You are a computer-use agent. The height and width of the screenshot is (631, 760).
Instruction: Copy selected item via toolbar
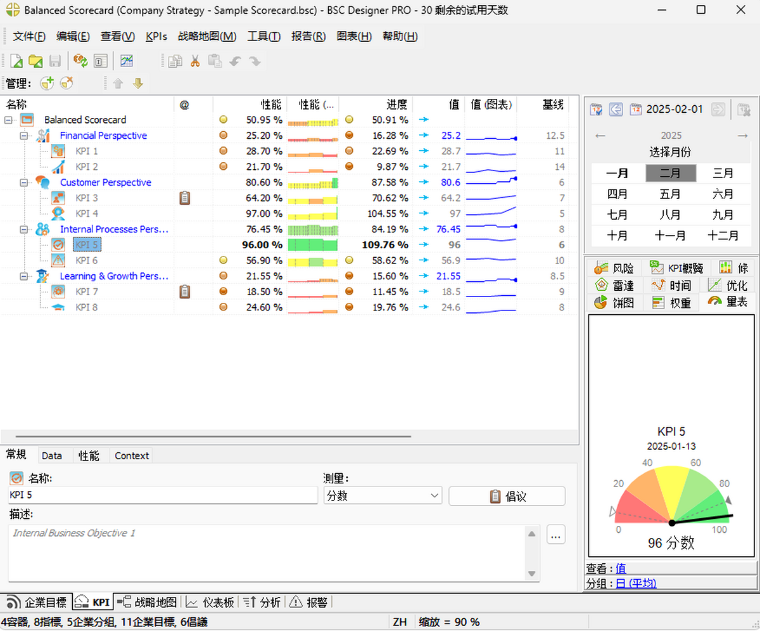point(175,61)
